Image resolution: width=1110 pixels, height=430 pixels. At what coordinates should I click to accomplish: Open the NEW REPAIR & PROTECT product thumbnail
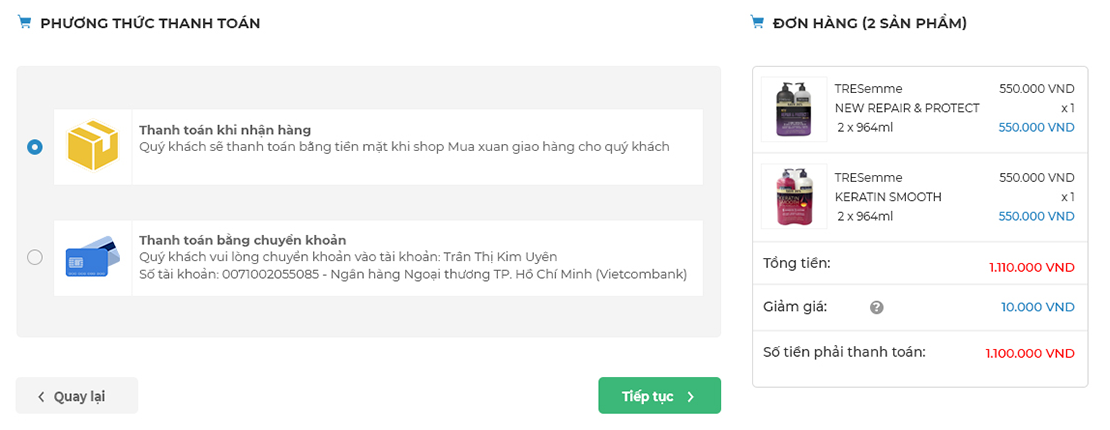pos(794,109)
